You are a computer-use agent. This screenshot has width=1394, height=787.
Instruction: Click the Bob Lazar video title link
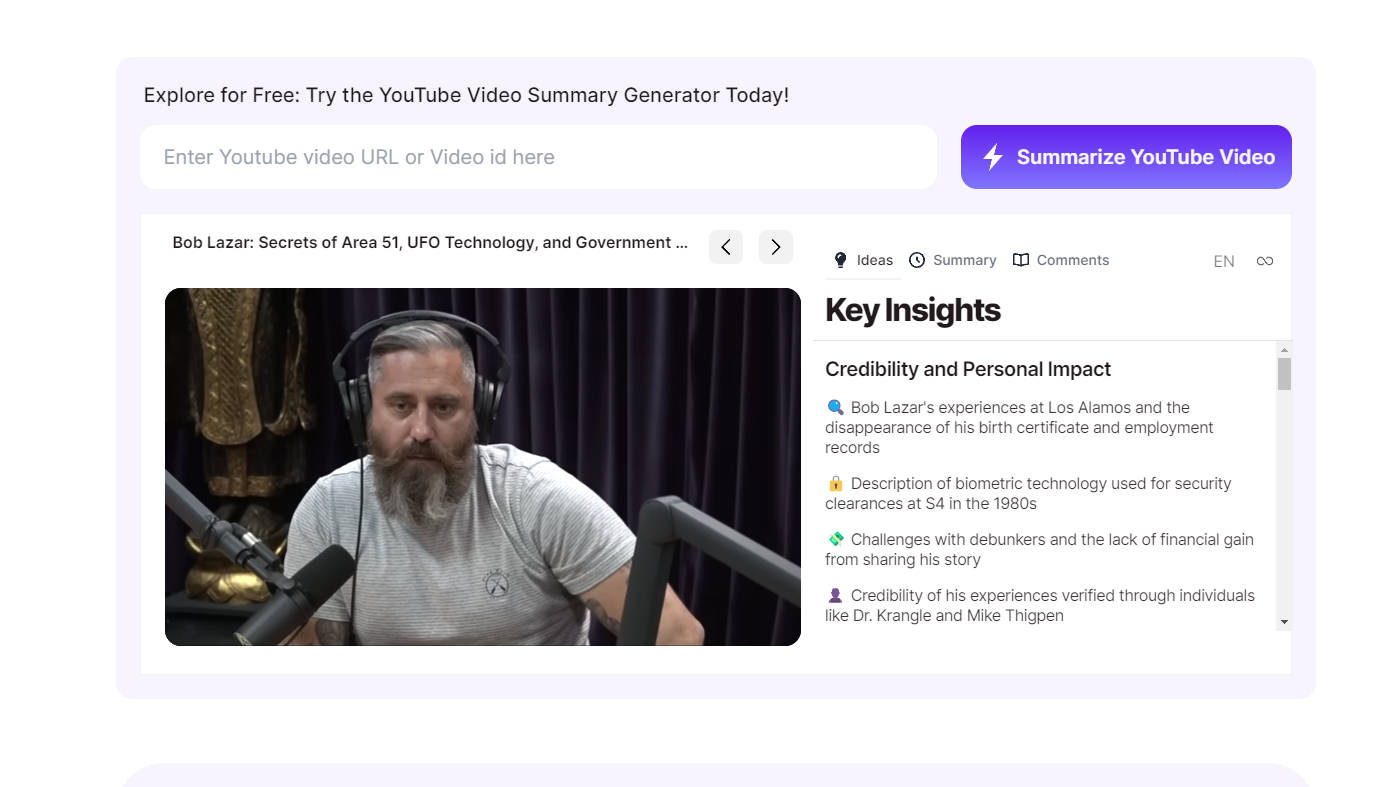tap(429, 242)
